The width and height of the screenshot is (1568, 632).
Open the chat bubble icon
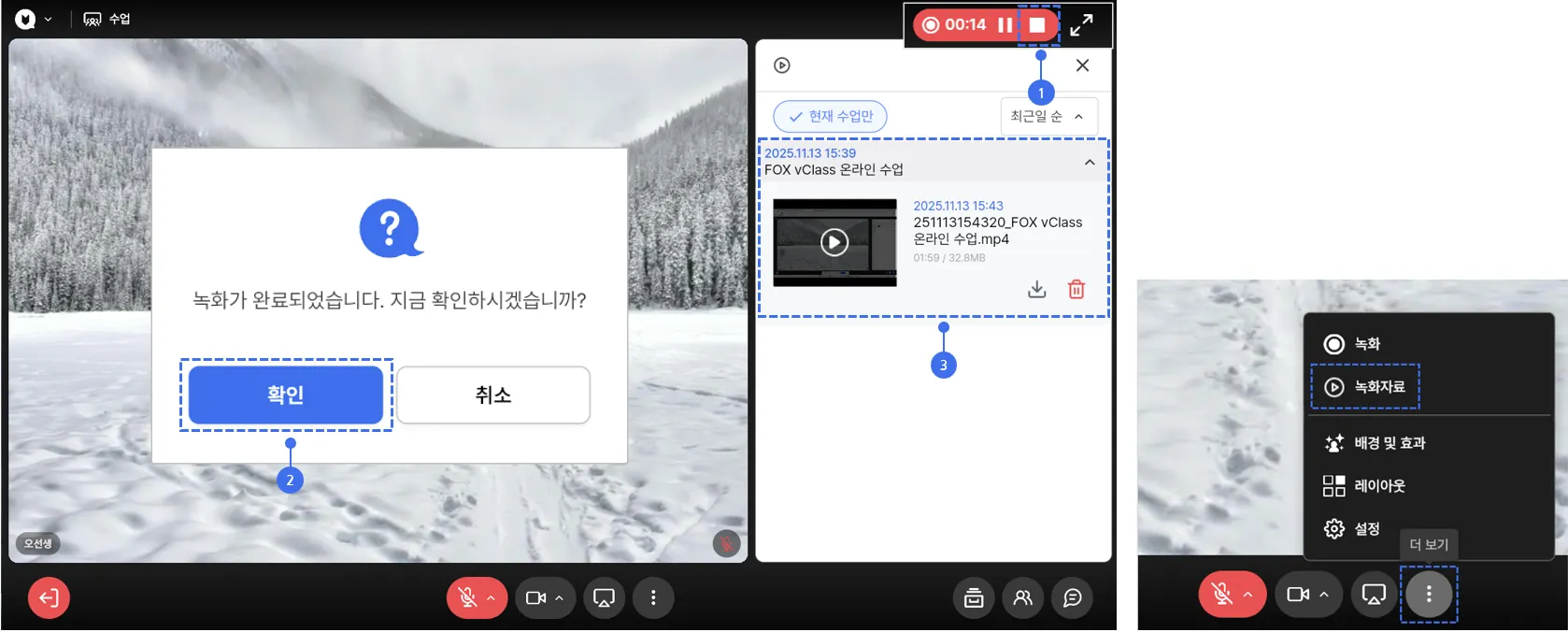(x=1073, y=598)
